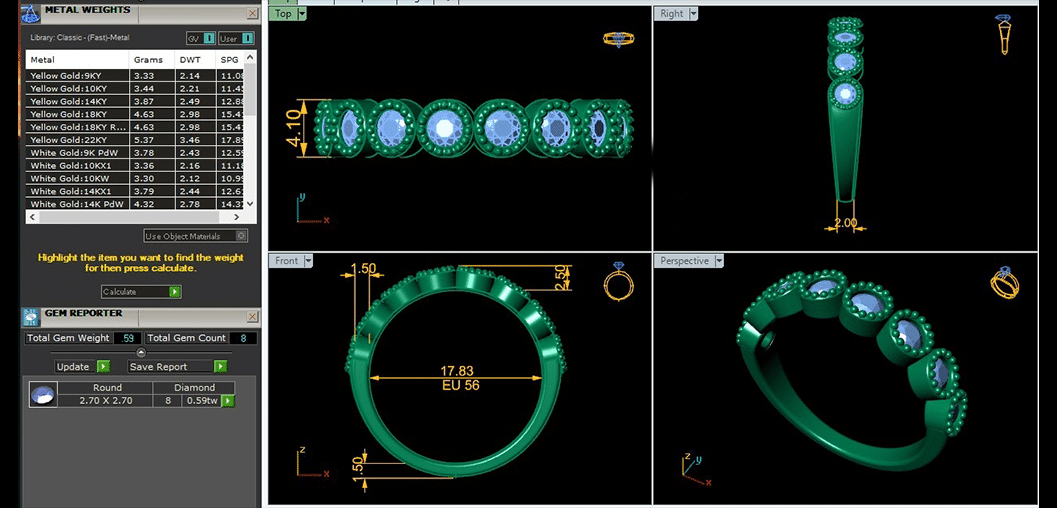Screen dimensions: 1057x508
Task: Click the EU 56 ring size label
Action: 459,386
